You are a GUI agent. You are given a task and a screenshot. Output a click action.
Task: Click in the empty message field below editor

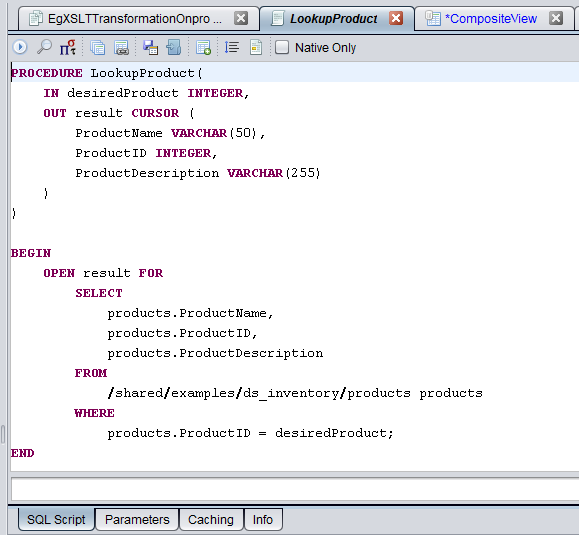[x=295, y=489]
